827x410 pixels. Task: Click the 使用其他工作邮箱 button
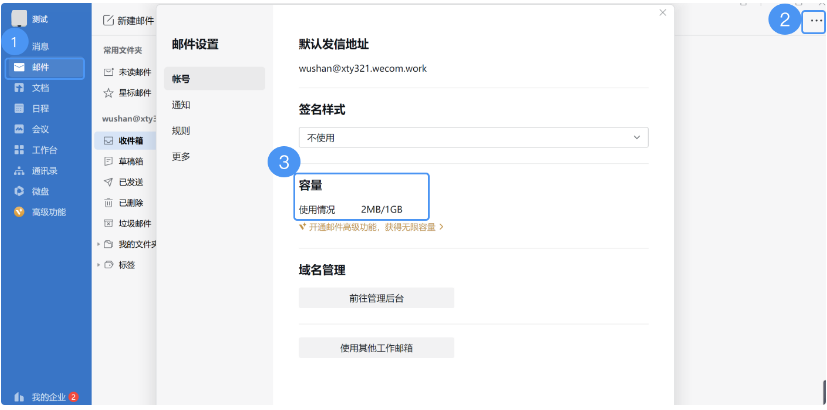376,348
